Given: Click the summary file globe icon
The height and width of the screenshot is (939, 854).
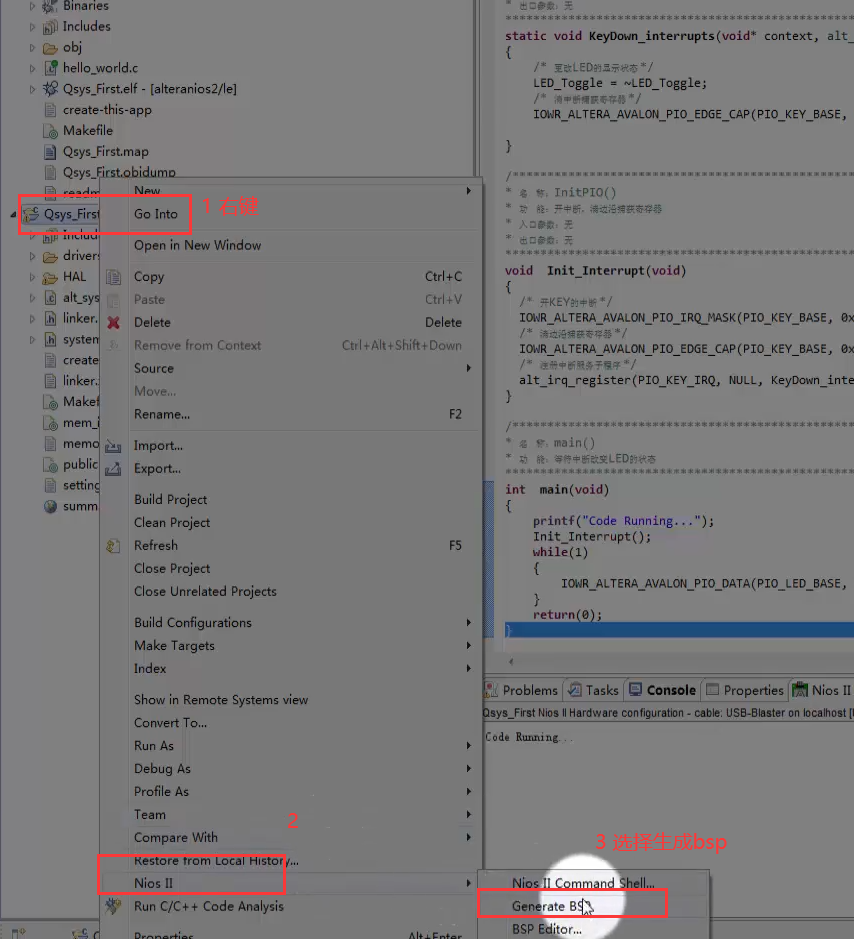Looking at the screenshot, I should tap(51, 507).
